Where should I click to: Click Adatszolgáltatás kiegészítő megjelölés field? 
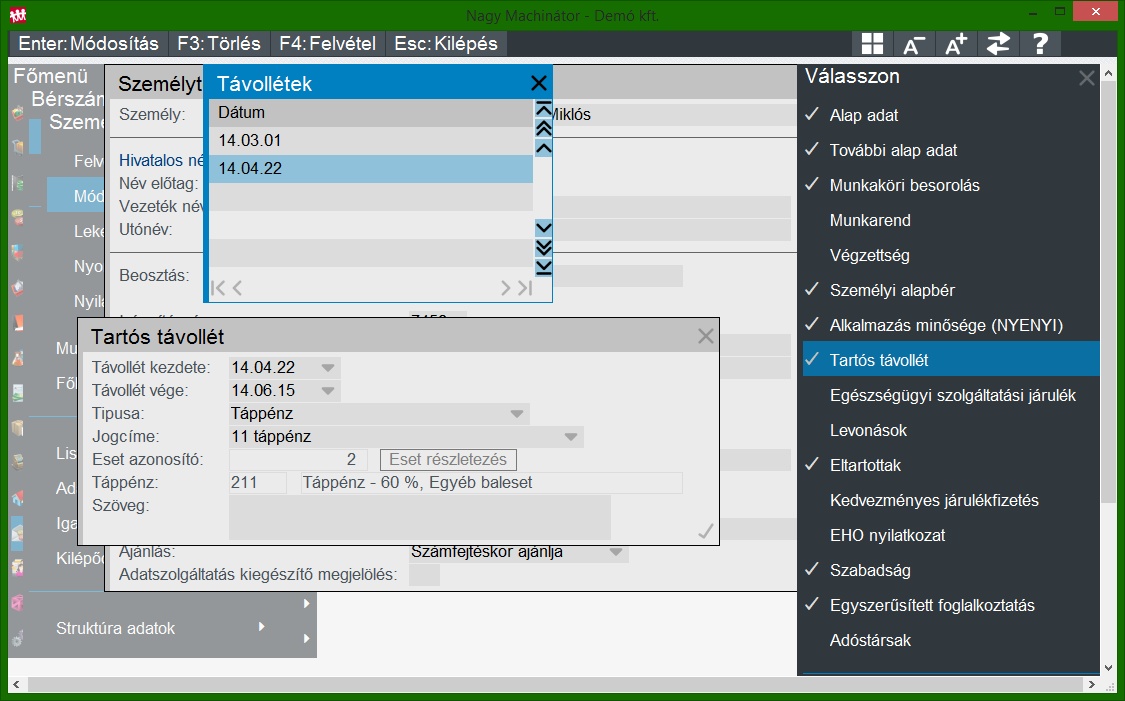[424, 575]
